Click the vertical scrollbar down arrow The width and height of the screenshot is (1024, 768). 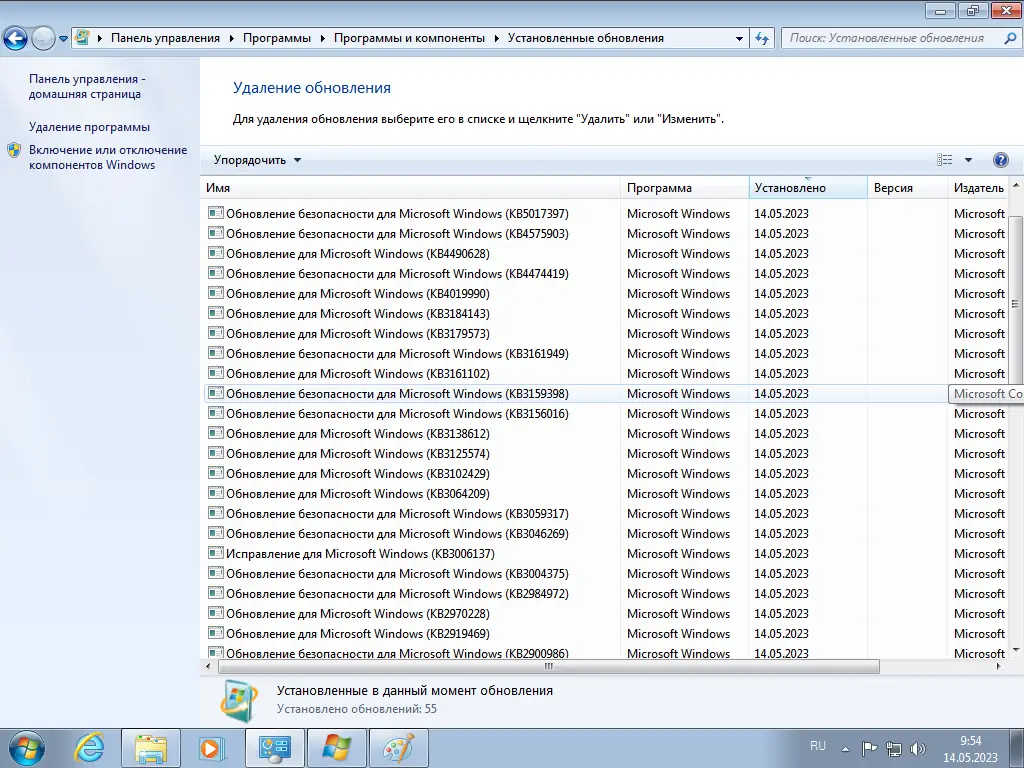(x=1015, y=650)
